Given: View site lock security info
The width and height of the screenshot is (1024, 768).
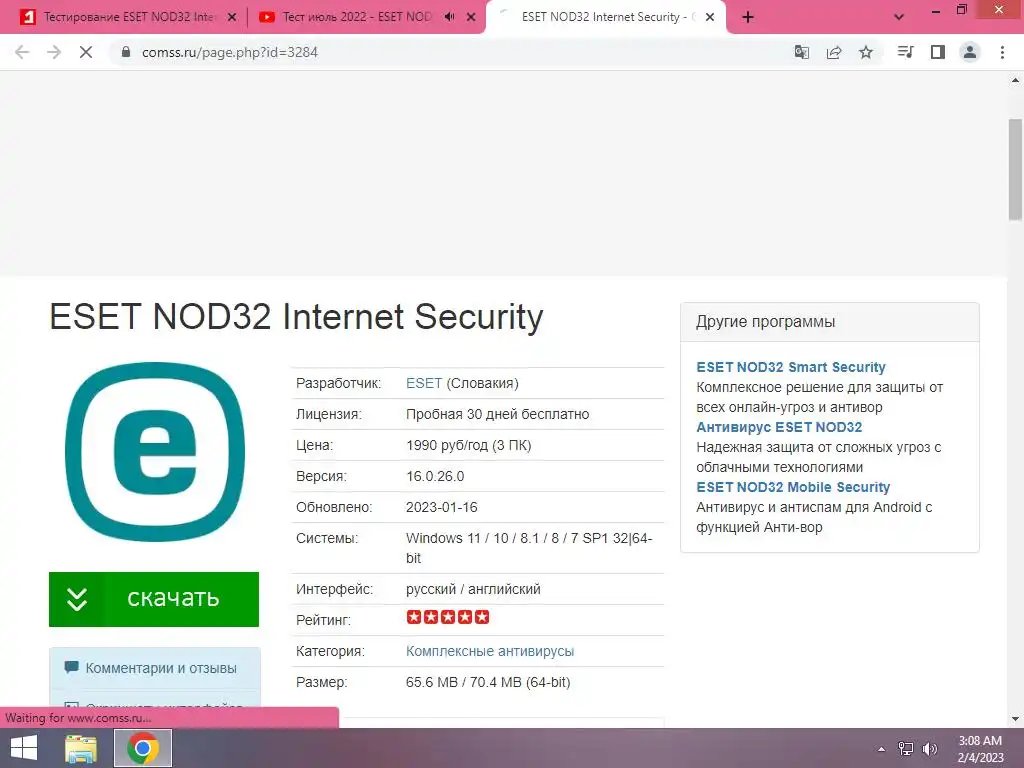Looking at the screenshot, I should coord(126,52).
